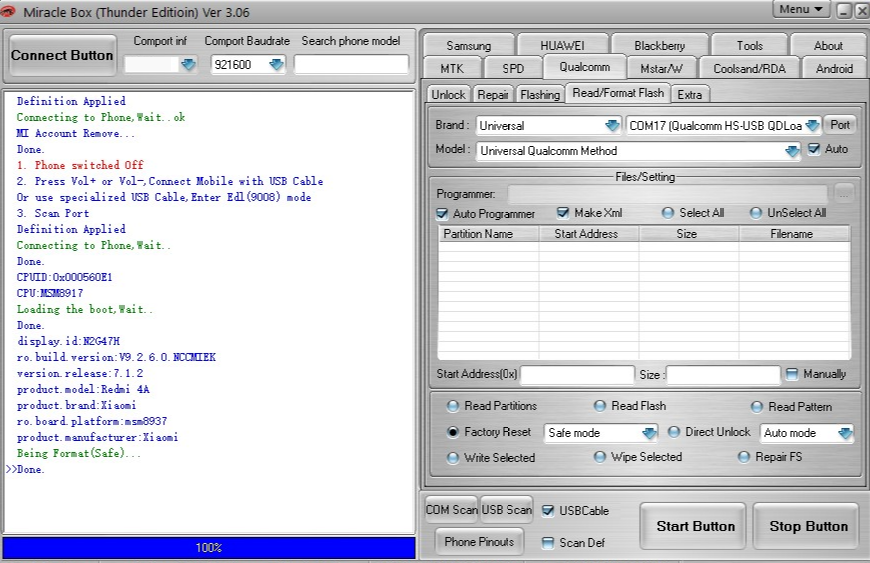Open the Repair sub-tab
This screenshot has height=563, width=870.
point(493,95)
